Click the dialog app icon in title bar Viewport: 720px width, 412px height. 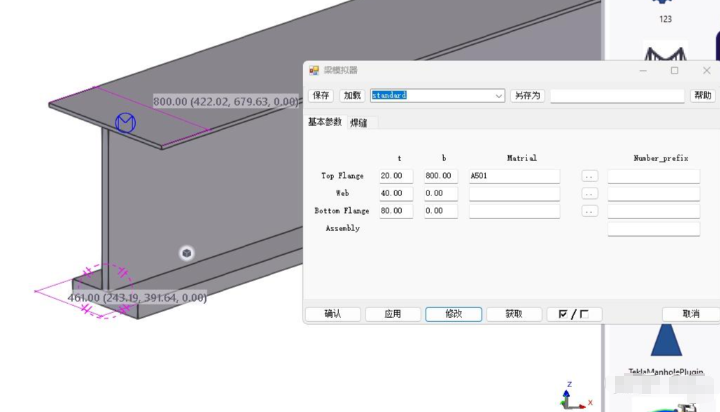tap(314, 71)
